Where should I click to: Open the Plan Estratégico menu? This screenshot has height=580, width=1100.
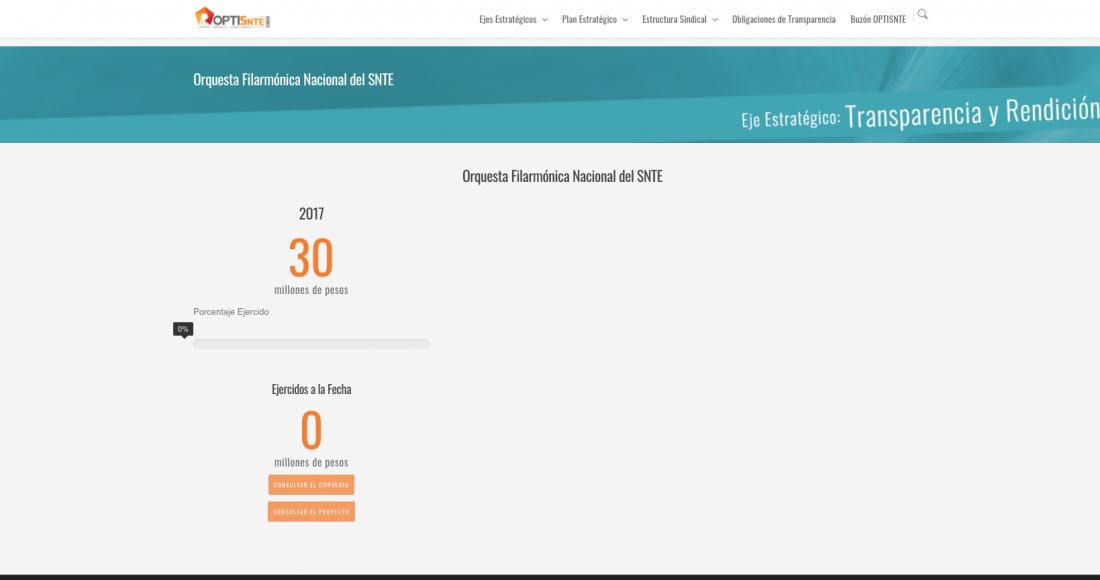tap(589, 19)
